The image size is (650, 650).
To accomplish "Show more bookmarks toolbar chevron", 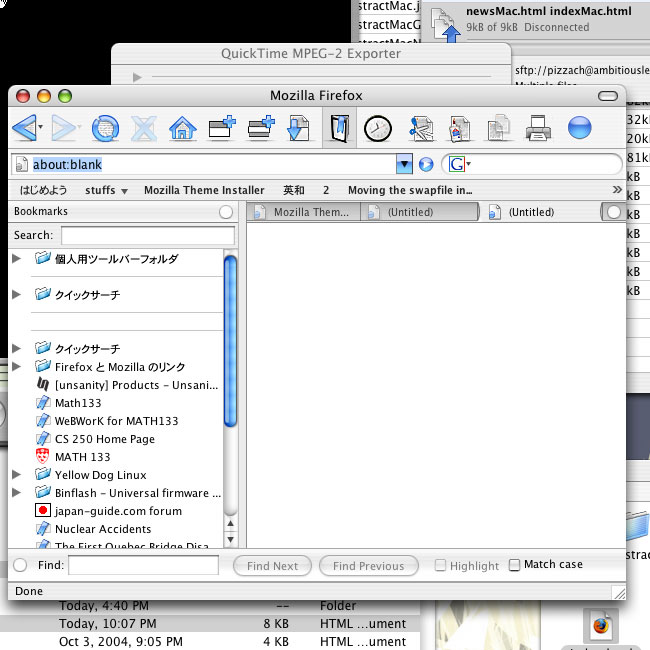I will click(617, 190).
